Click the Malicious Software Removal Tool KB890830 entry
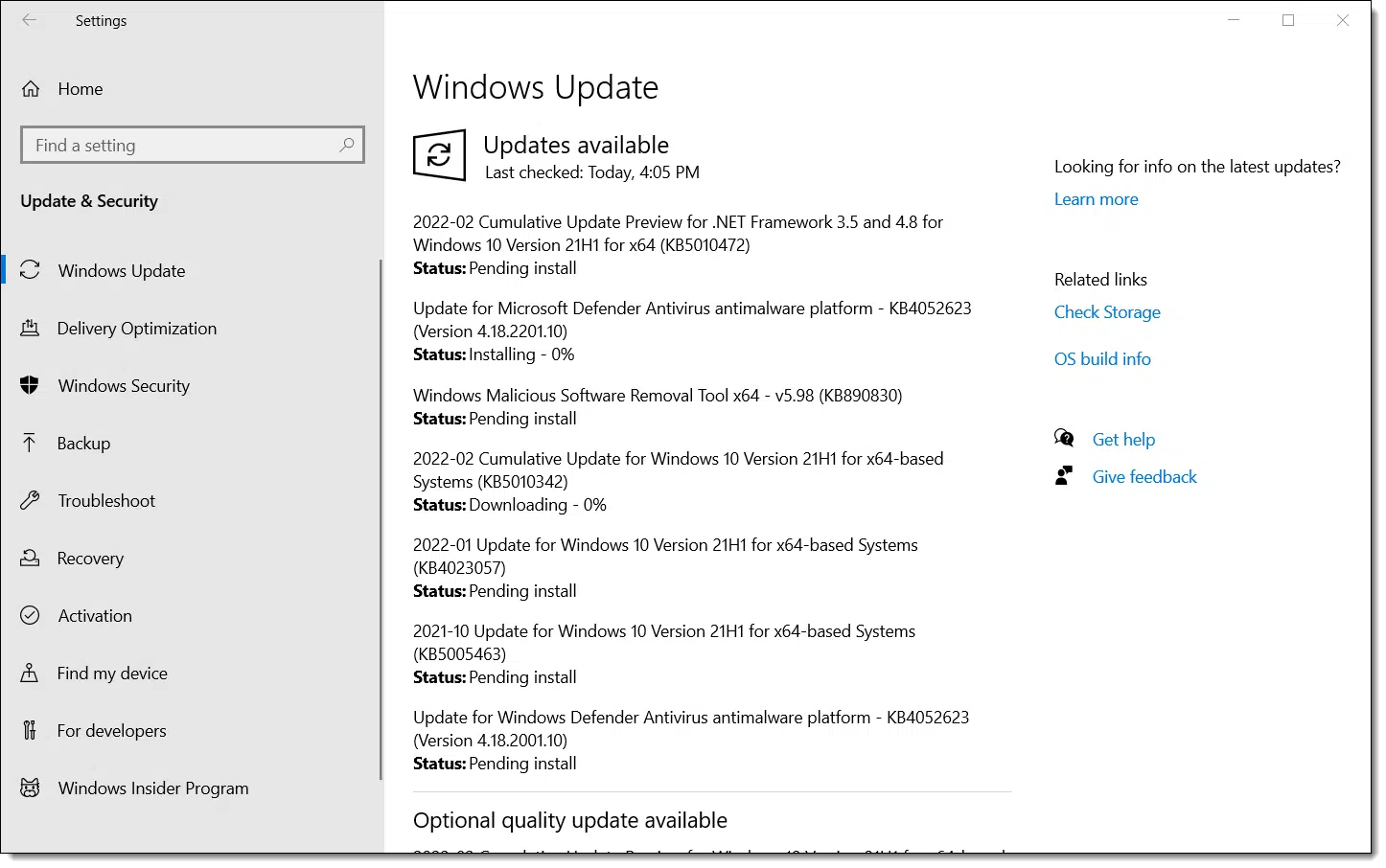Image resolution: width=1386 pixels, height=868 pixels. click(x=658, y=406)
